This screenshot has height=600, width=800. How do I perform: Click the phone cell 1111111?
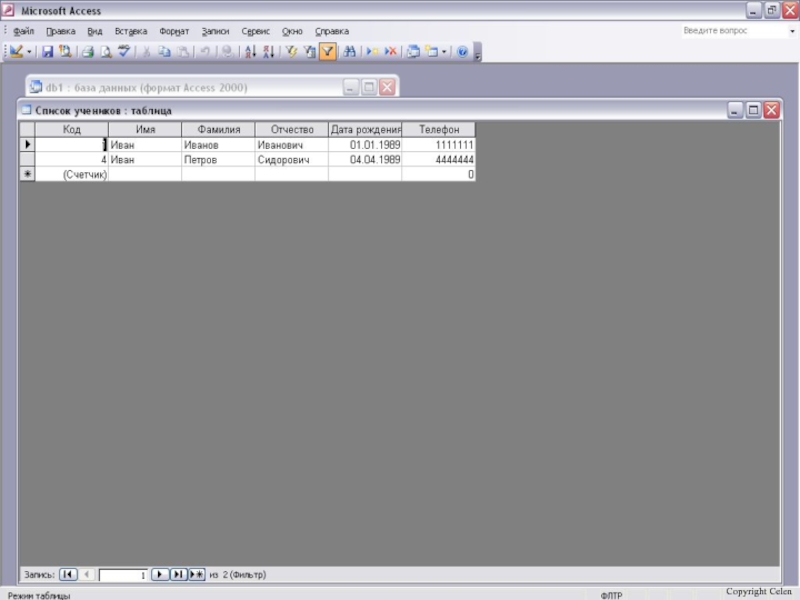[439, 145]
